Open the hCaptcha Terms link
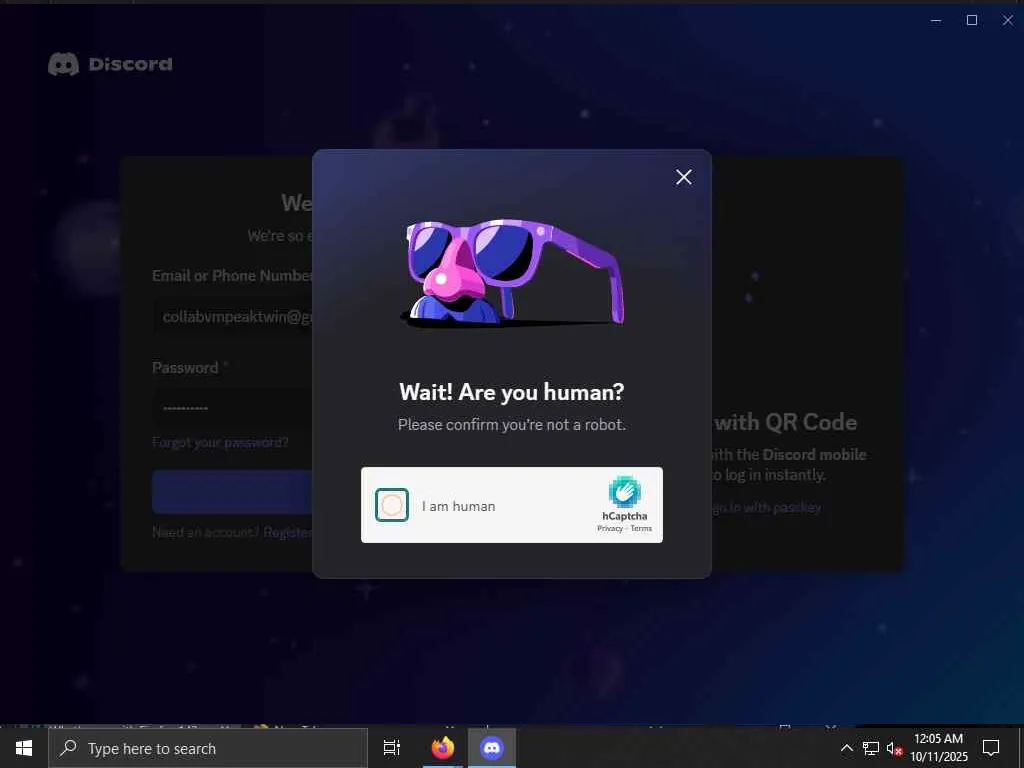The image size is (1024, 768). [641, 528]
